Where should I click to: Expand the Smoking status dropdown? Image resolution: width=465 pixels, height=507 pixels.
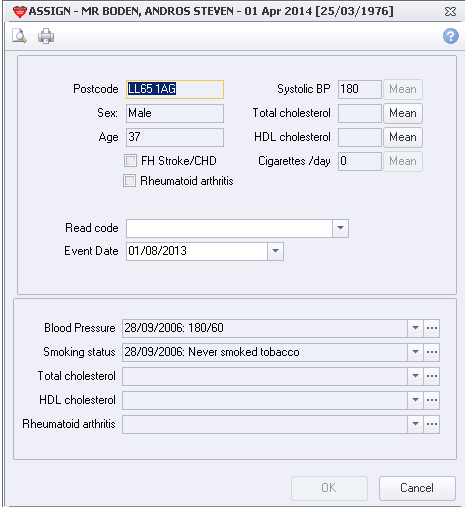[415, 352]
